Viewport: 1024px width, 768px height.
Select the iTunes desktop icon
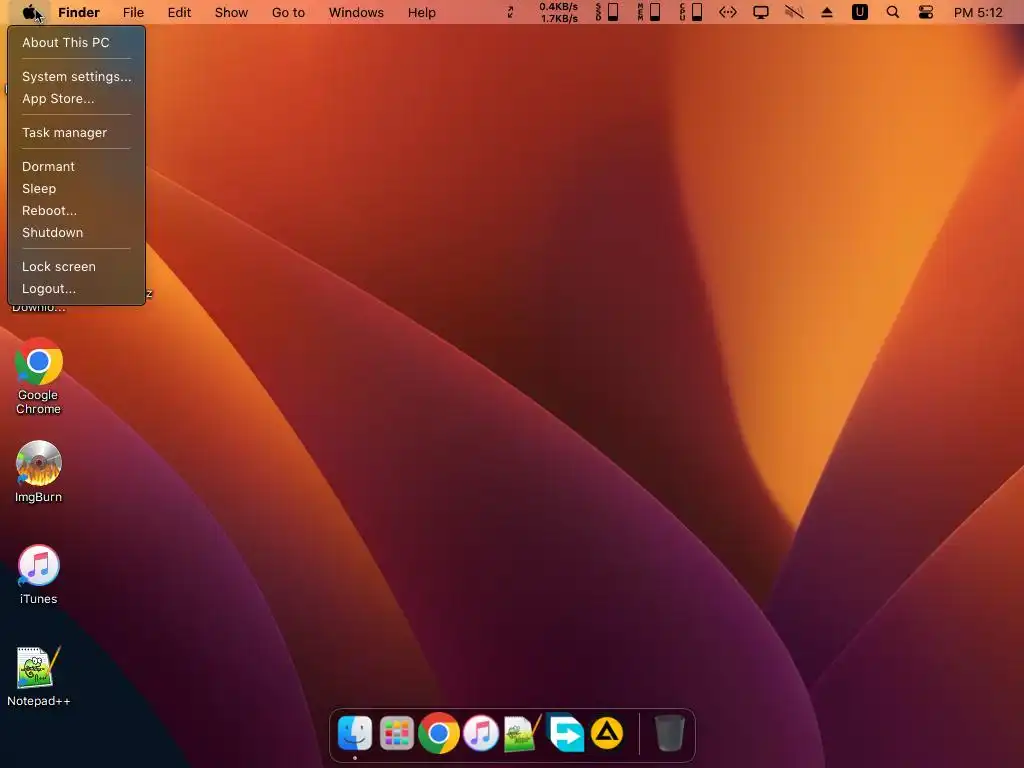tap(39, 574)
